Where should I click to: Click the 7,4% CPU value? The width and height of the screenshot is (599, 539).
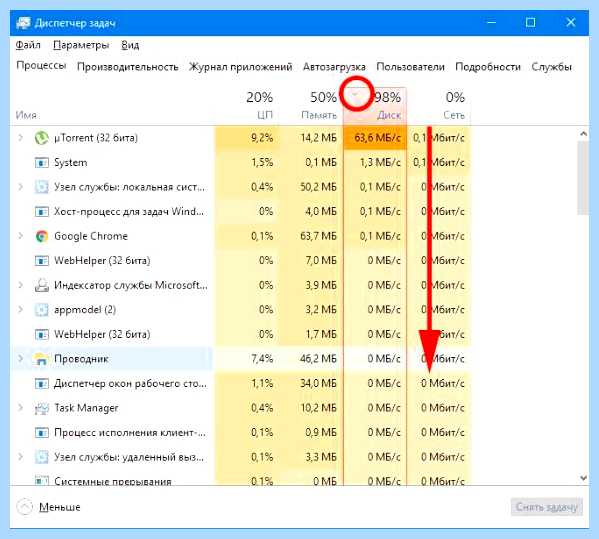pos(262,359)
